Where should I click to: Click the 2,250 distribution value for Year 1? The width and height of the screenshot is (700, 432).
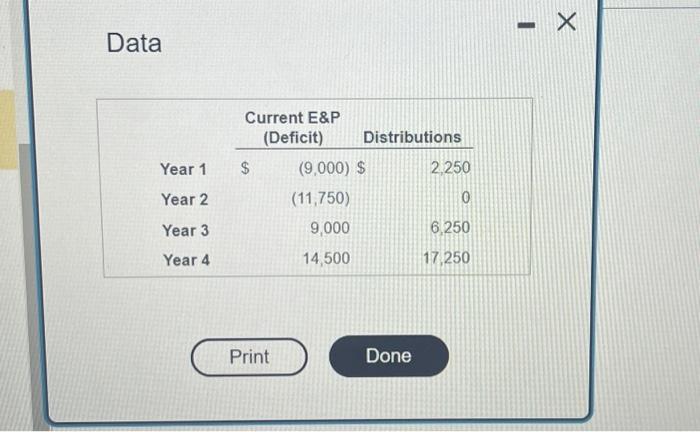450,168
